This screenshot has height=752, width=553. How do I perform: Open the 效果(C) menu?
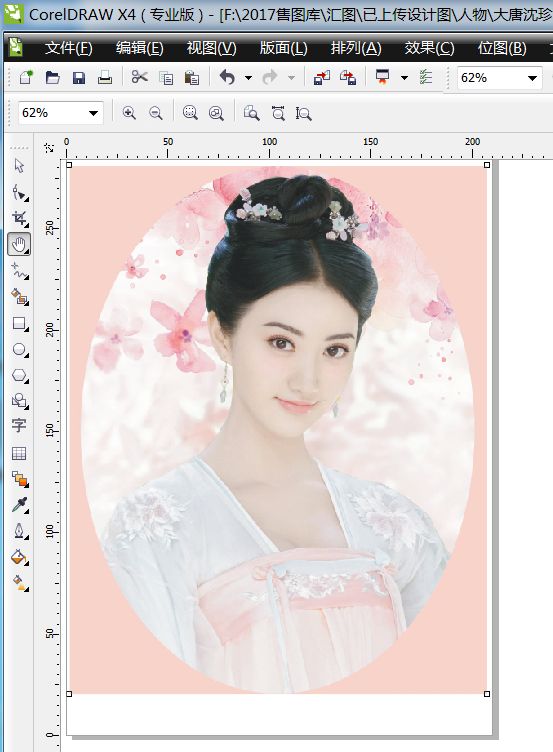pos(429,48)
